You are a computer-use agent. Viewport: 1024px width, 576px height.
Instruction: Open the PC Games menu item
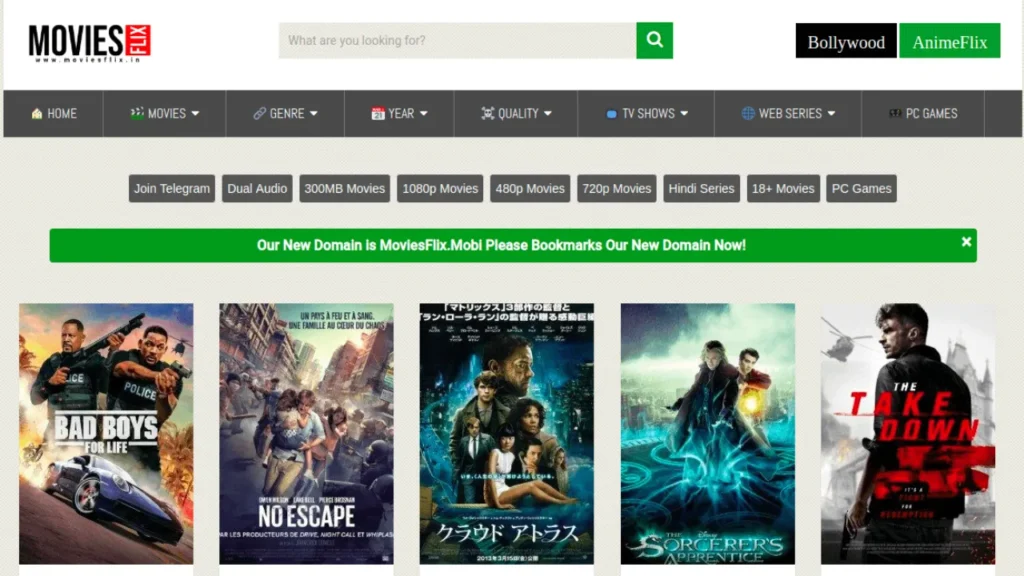point(923,114)
